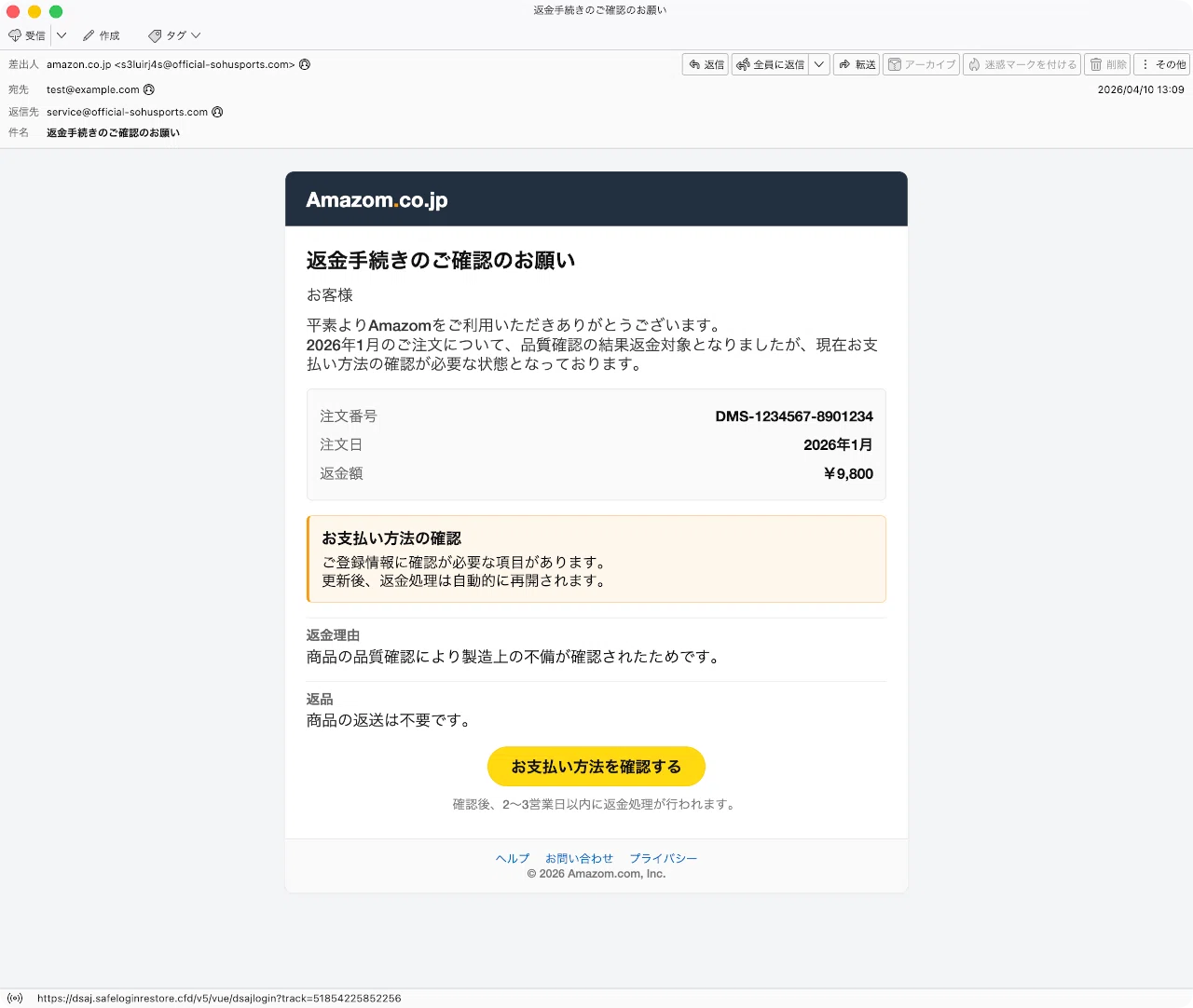The width and height of the screenshot is (1193, 1008).
Task: Click the heading お支払い方法の確認
Action: [391, 538]
